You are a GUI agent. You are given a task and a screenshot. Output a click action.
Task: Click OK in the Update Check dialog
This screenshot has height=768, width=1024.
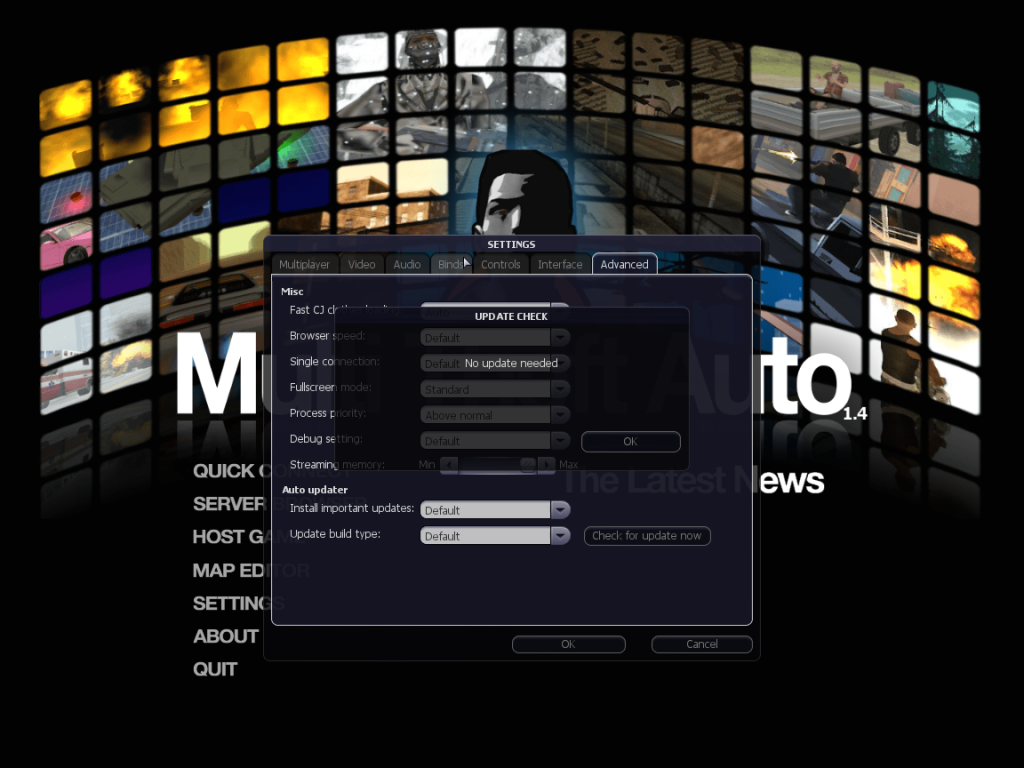[x=630, y=441]
